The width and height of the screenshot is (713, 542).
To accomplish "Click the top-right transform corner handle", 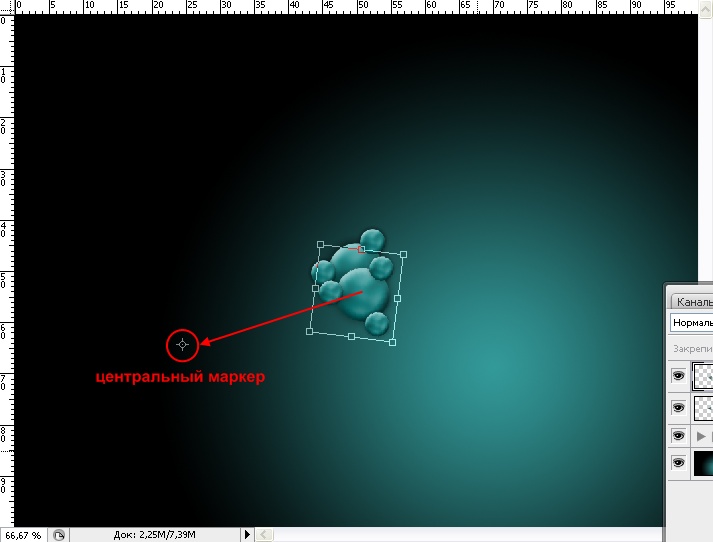I will coord(403,255).
